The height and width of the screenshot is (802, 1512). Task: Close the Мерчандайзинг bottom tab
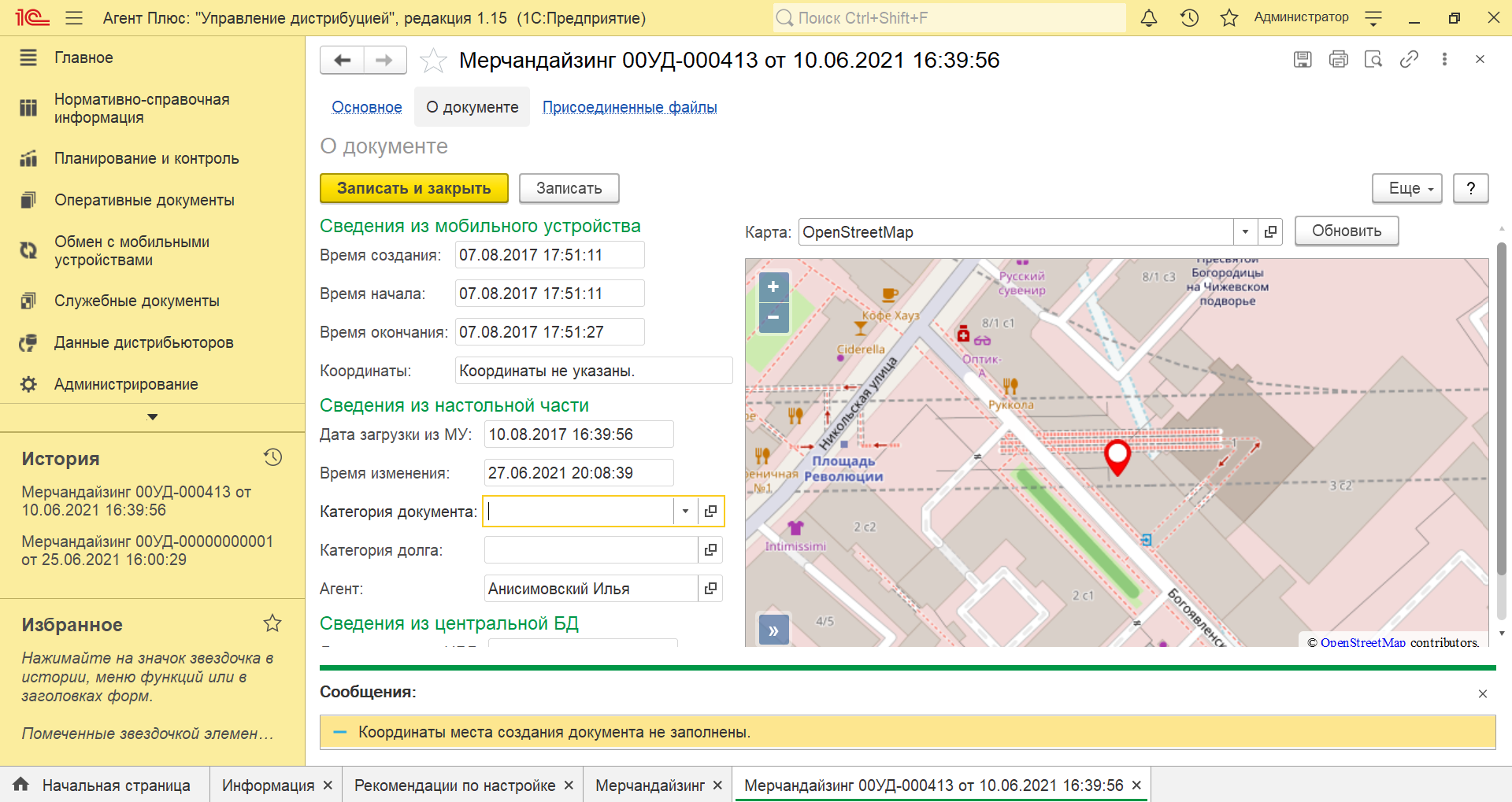pyautogui.click(x=717, y=785)
